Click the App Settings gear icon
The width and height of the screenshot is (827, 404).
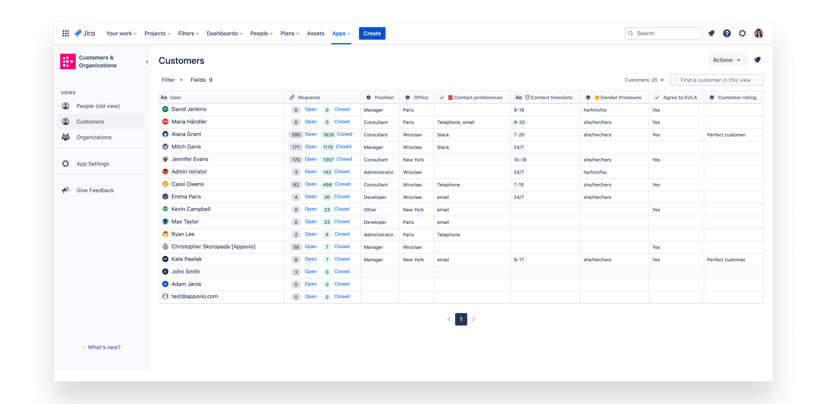[x=65, y=164]
